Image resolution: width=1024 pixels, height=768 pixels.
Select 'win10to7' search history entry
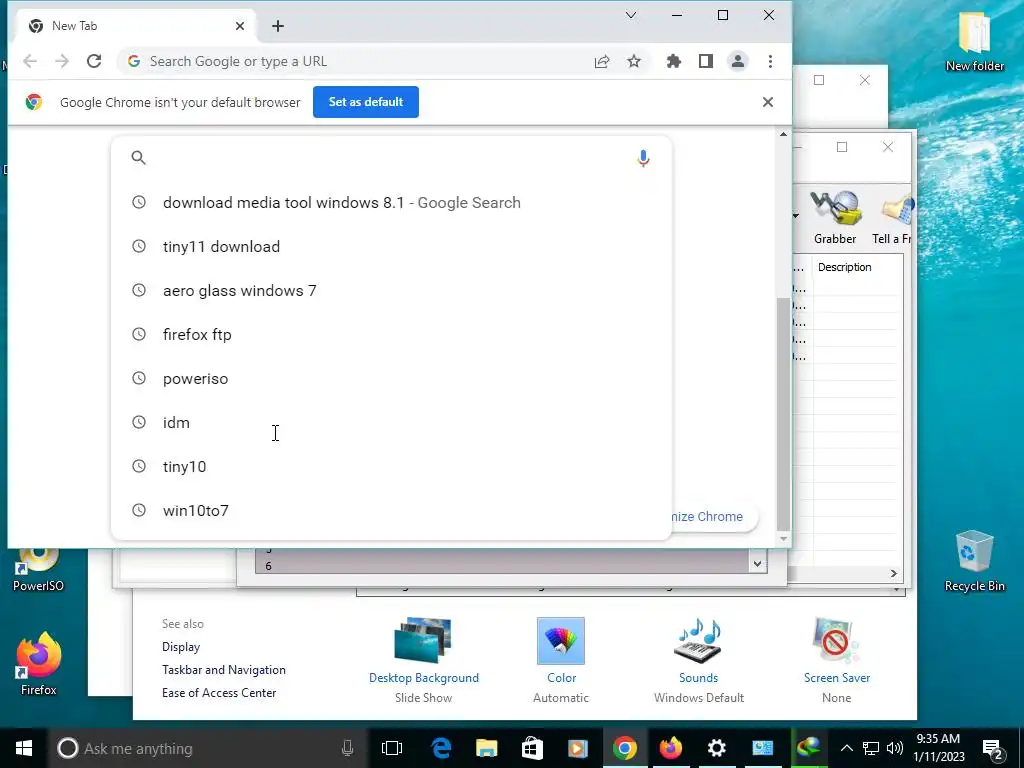point(391,511)
